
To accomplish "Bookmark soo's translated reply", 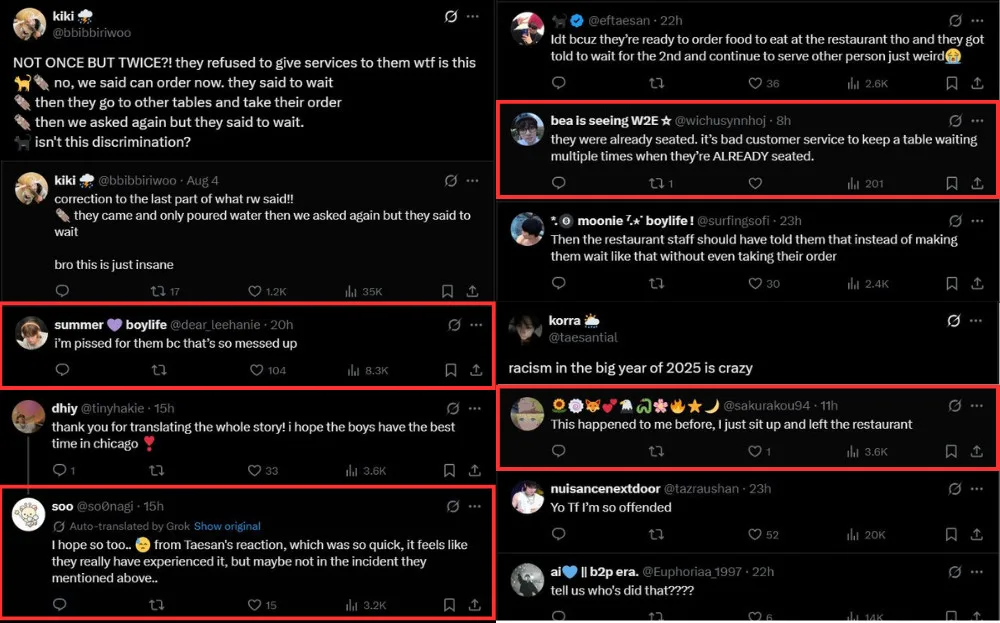I will 448,605.
